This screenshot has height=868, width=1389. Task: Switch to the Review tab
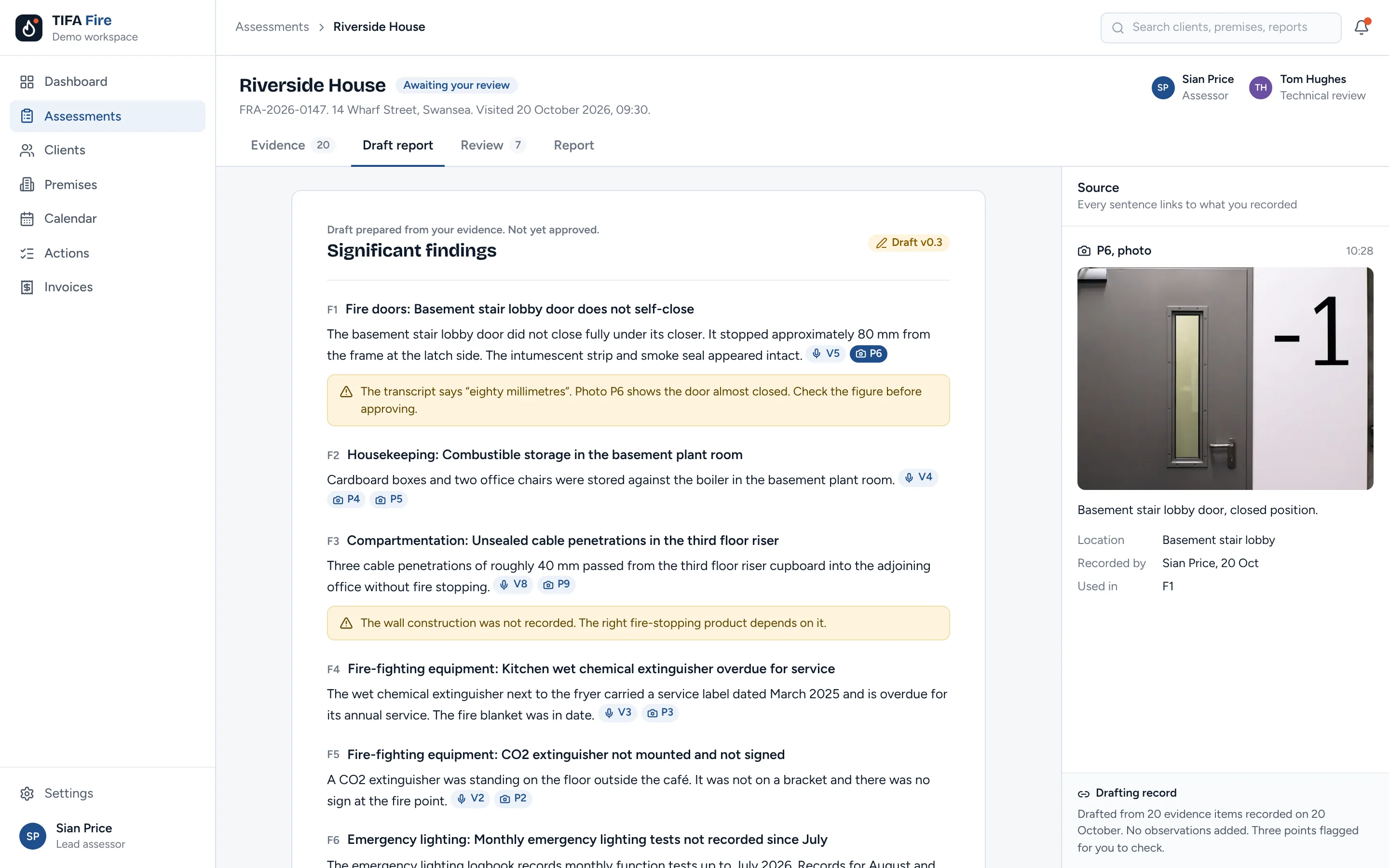(x=493, y=145)
